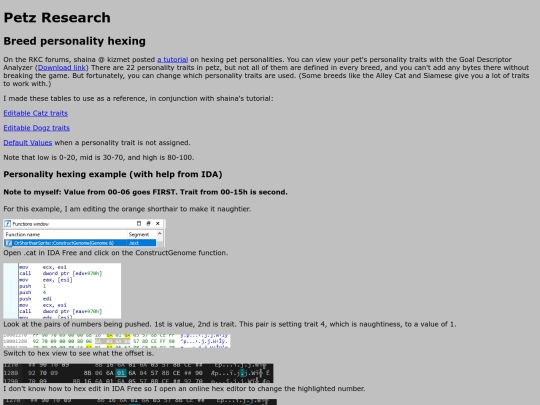The image size is (540, 405).
Task: Click the 'Note to myself' bold line
Action: tap(145, 192)
